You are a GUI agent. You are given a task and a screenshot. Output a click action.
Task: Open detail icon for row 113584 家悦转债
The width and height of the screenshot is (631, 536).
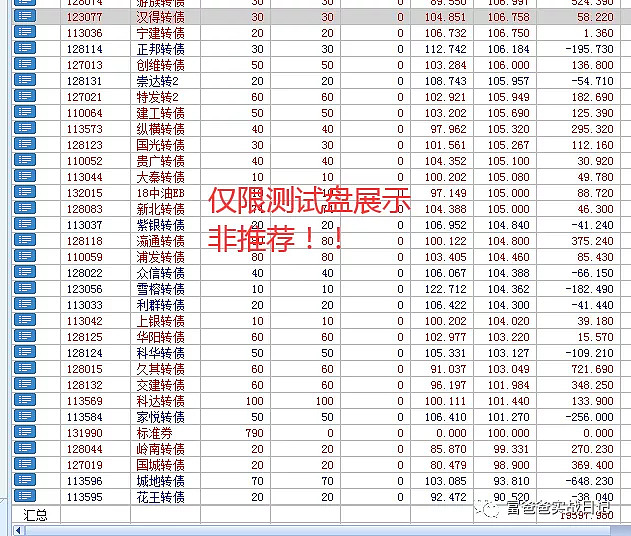tap(25, 416)
